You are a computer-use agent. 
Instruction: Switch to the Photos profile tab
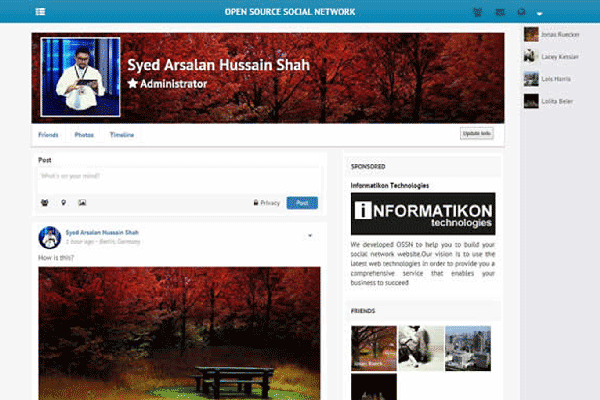pyautogui.click(x=84, y=134)
